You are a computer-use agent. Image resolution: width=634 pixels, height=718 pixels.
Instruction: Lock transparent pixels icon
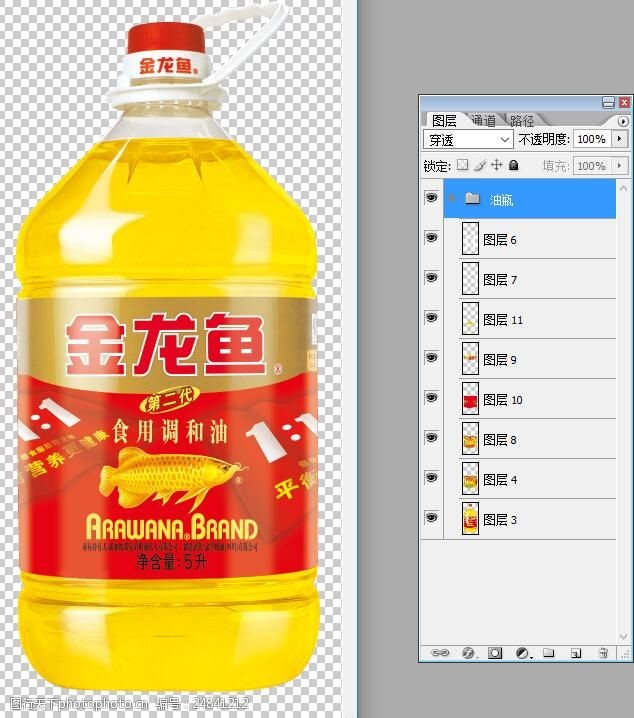[x=463, y=165]
